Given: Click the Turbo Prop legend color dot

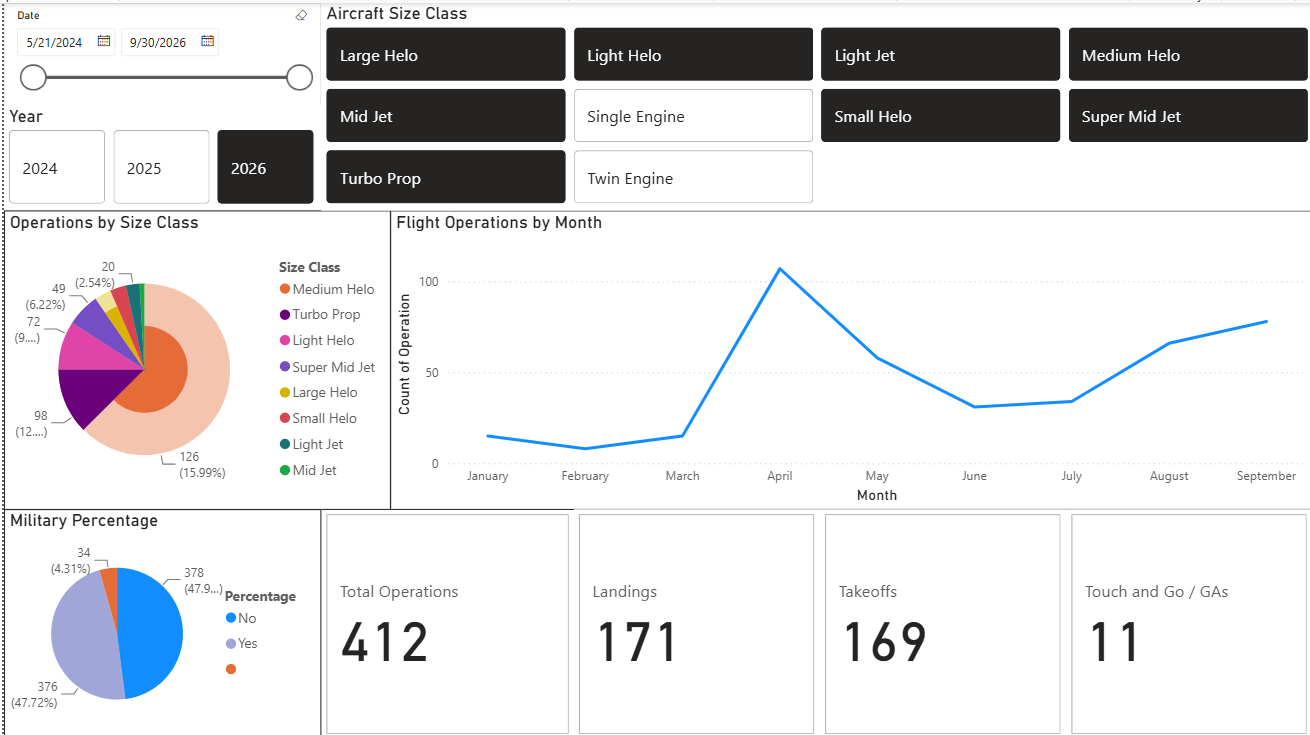Looking at the screenshot, I should click(285, 315).
